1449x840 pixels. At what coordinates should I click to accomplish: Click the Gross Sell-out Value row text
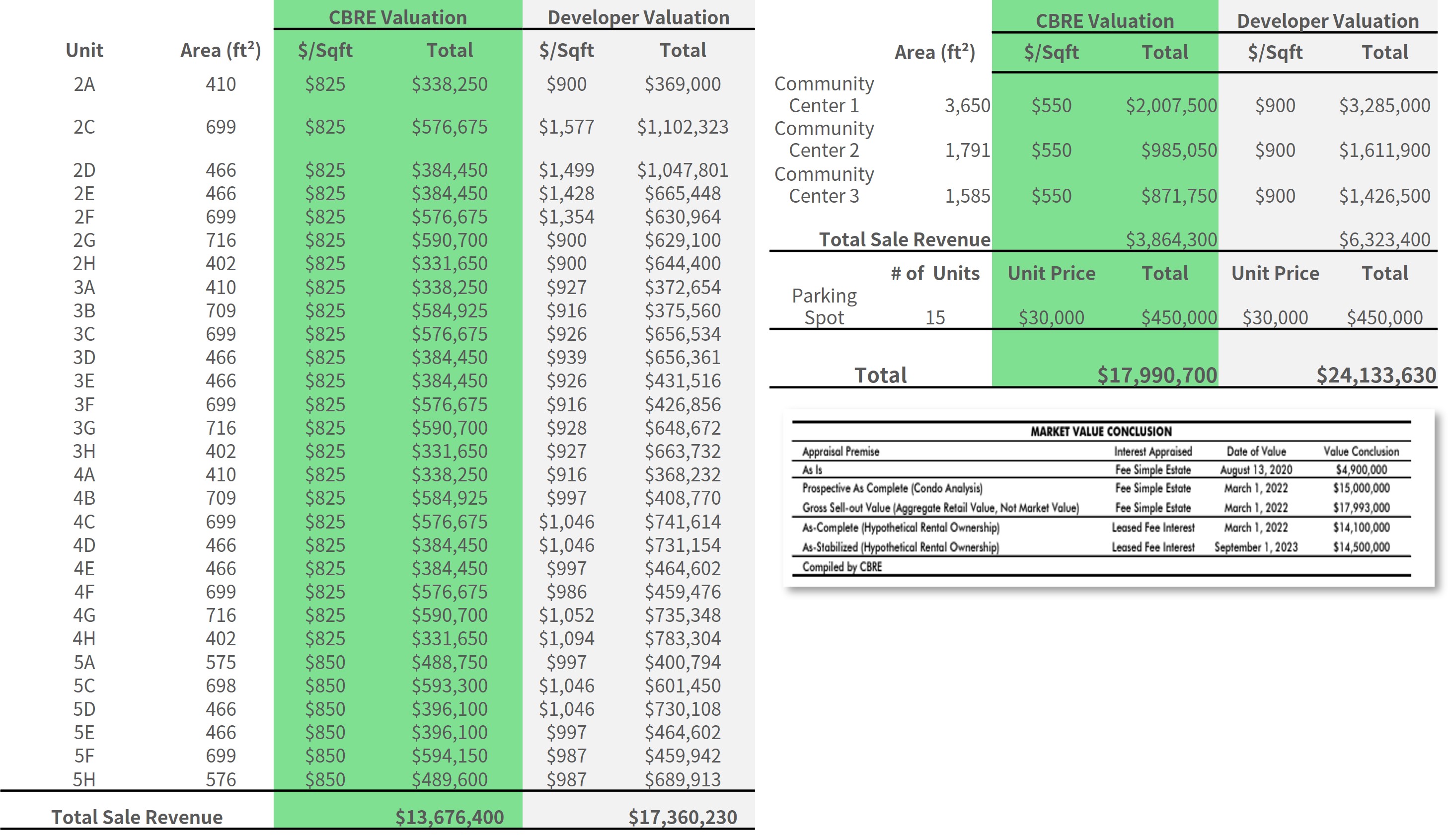pyautogui.click(x=940, y=508)
